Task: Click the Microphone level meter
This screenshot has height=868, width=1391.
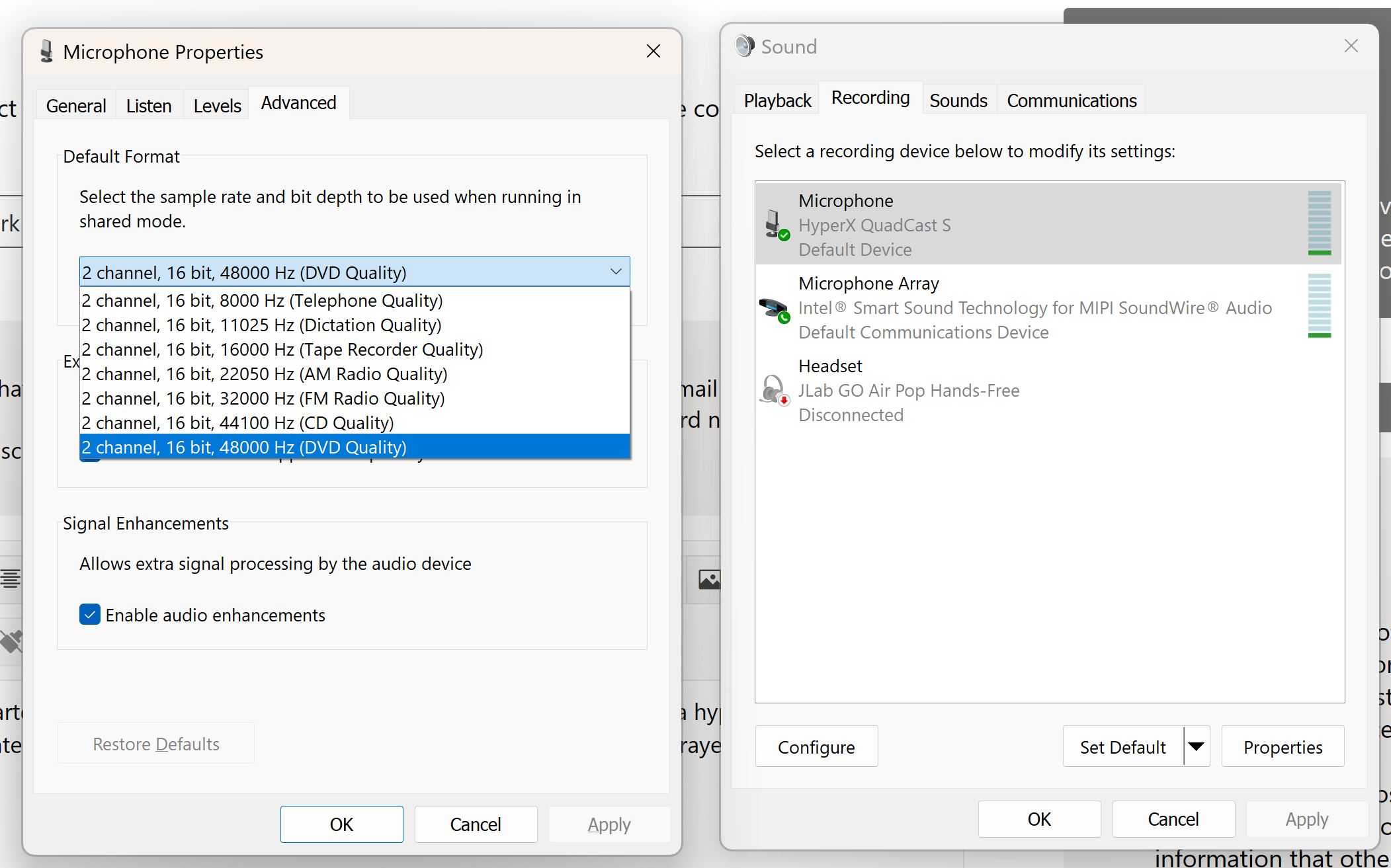Action: coord(1320,223)
